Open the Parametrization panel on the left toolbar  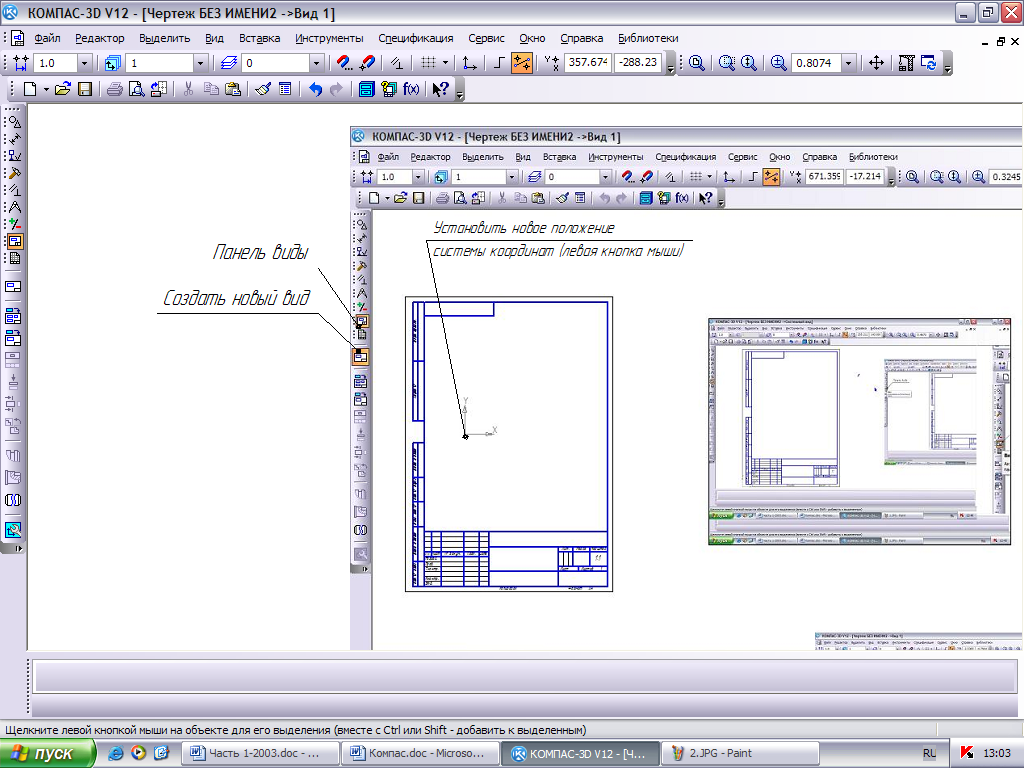pos(14,190)
